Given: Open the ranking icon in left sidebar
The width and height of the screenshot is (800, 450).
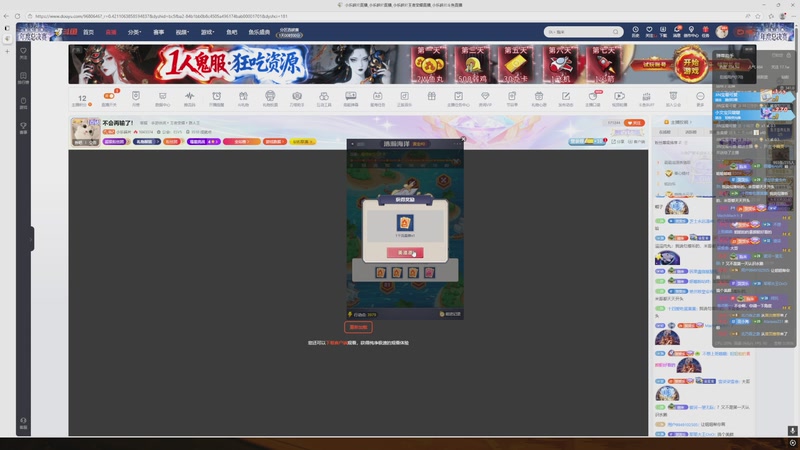Looking at the screenshot, I should coord(23,78).
